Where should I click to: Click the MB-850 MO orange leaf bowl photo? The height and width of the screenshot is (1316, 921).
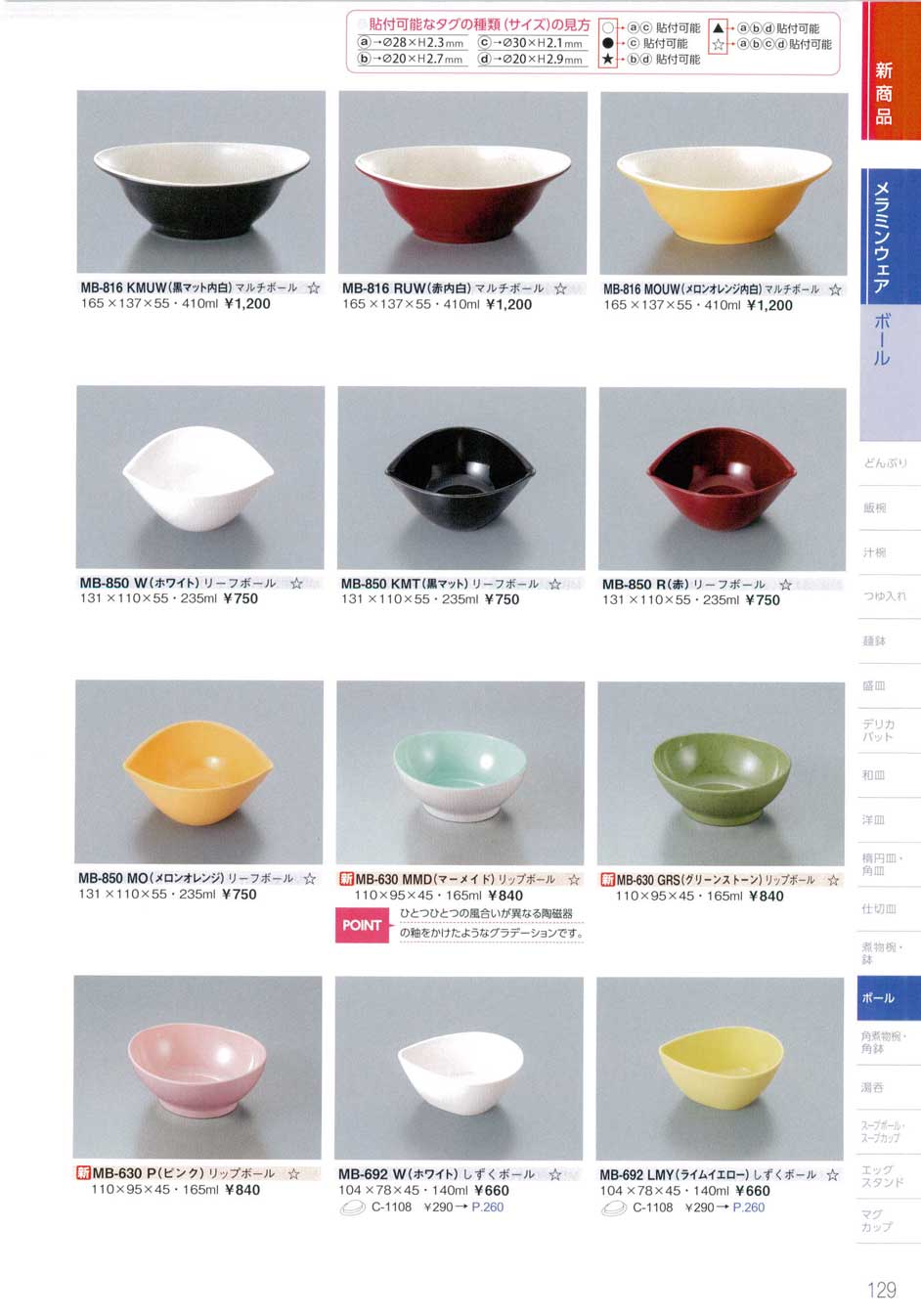199,772
